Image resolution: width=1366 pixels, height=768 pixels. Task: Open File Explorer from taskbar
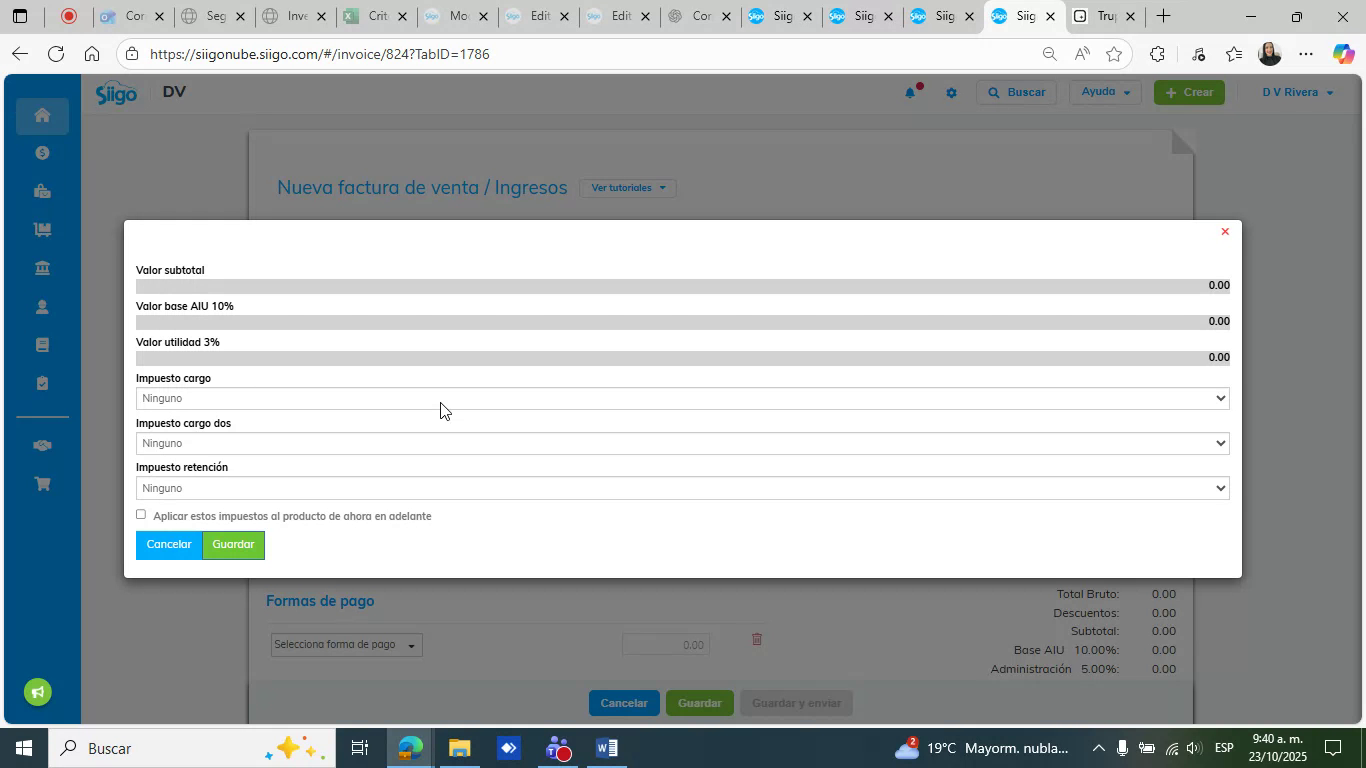[x=459, y=748]
